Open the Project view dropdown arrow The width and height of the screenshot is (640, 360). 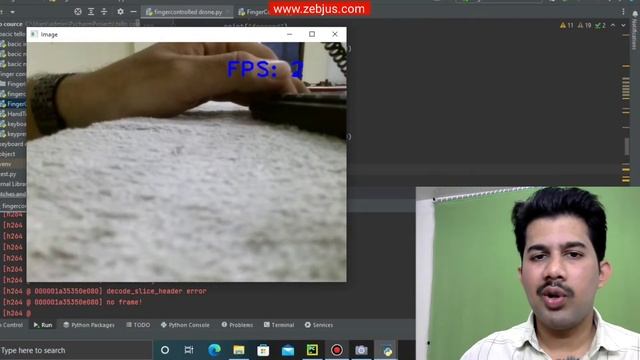click(x=12, y=12)
